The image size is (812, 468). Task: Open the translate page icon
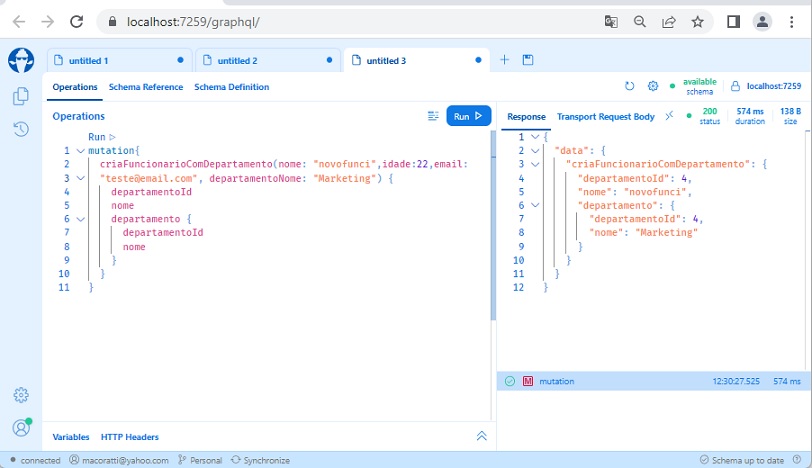pyautogui.click(x=611, y=22)
